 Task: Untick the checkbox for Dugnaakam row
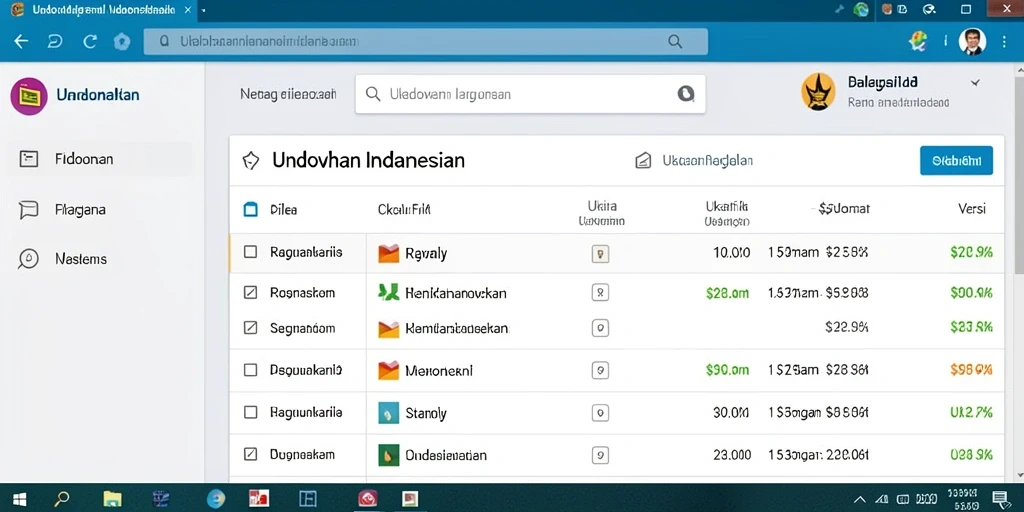(250, 454)
